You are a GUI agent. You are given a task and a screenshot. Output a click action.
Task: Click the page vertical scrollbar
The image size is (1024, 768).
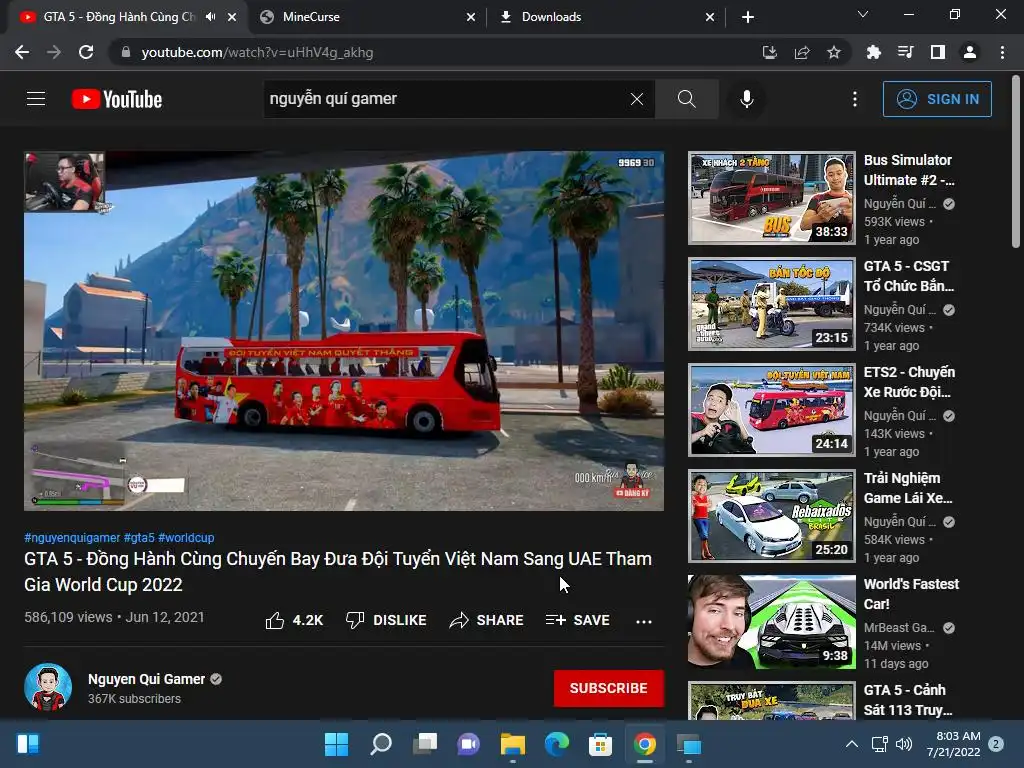[x=1016, y=161]
